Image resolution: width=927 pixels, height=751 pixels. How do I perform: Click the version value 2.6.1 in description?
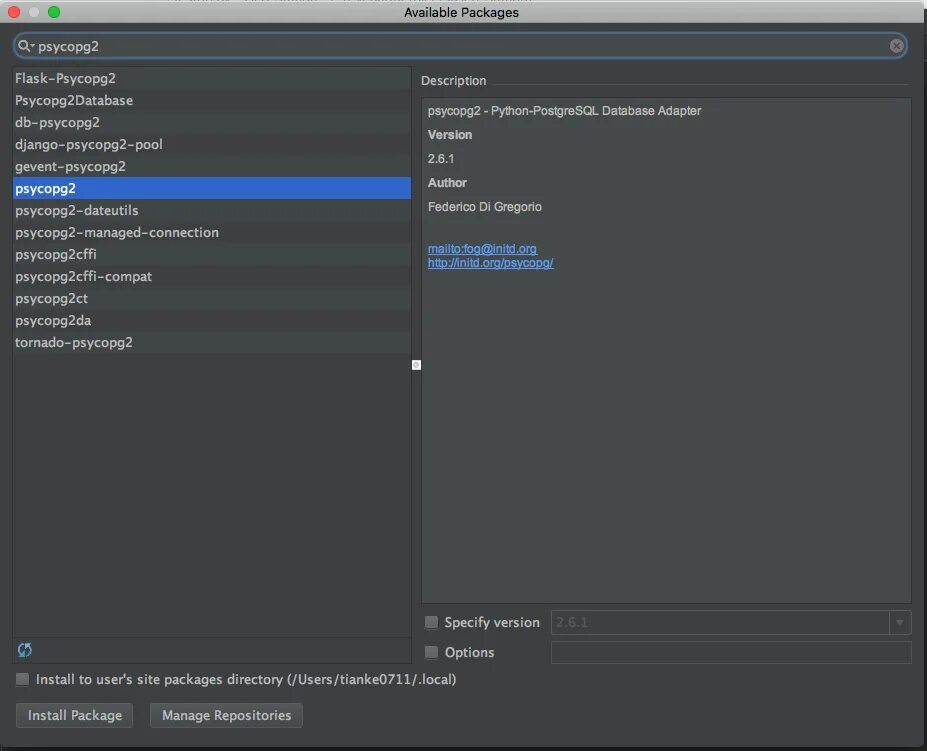pyautogui.click(x=441, y=158)
